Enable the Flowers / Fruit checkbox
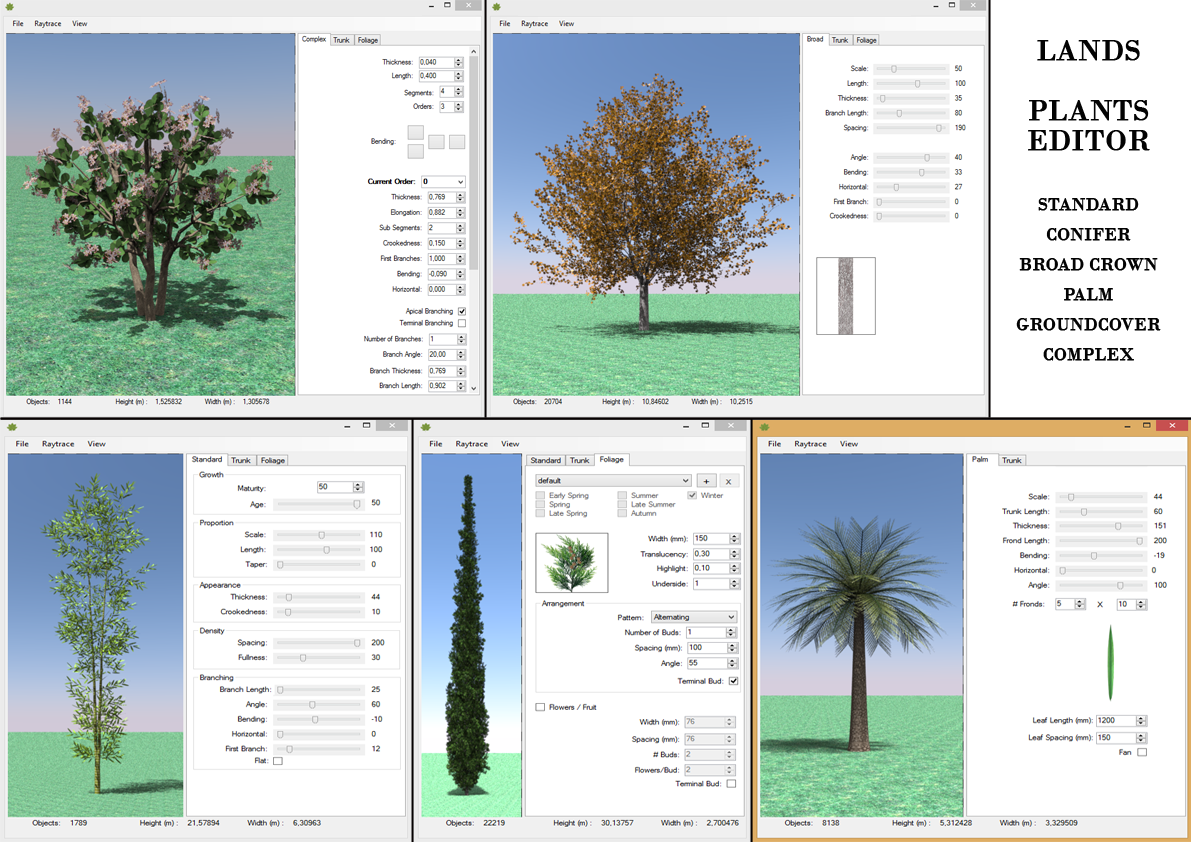This screenshot has width=1191, height=842. (x=540, y=707)
